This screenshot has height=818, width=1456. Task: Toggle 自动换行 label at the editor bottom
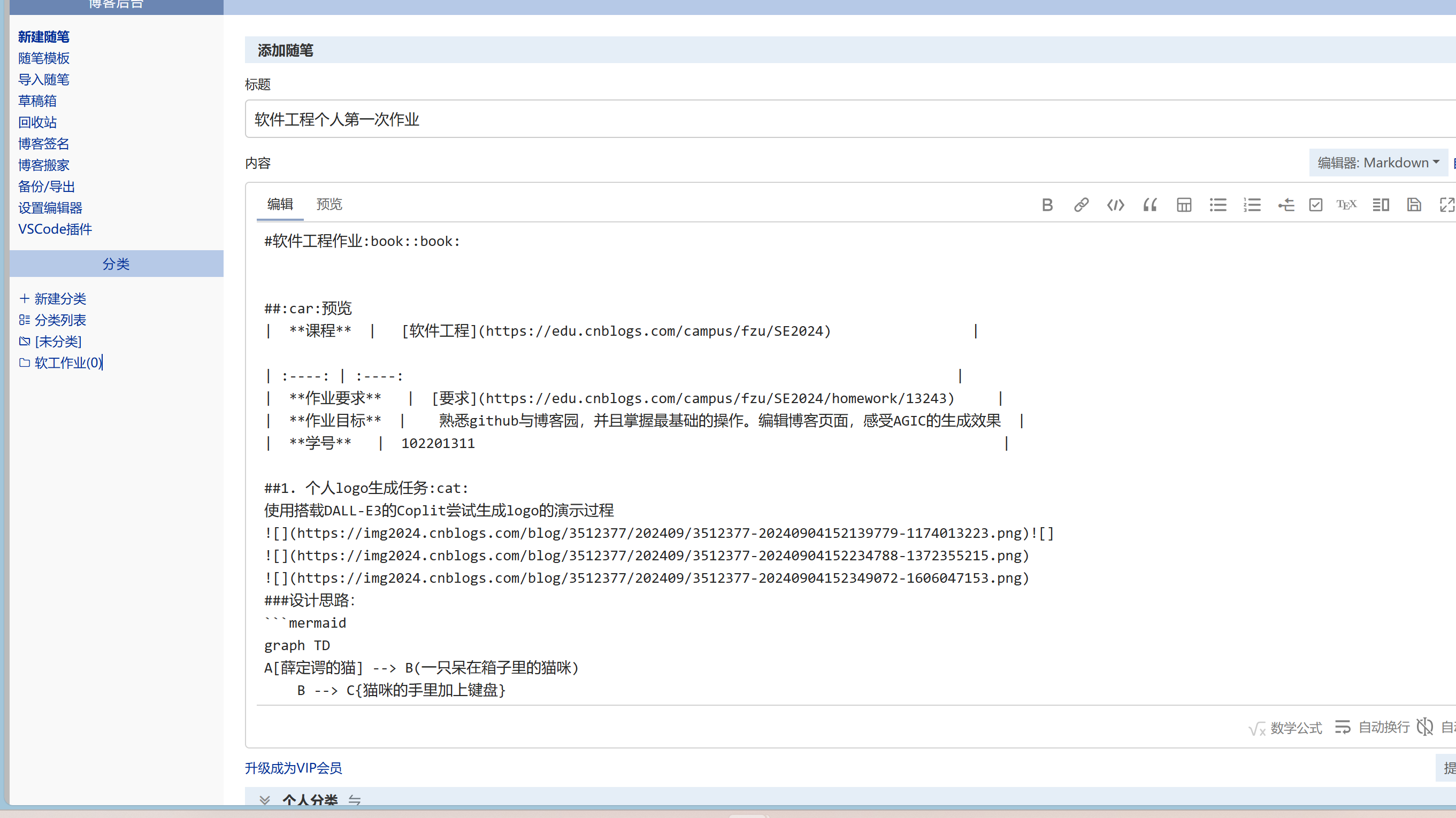click(1384, 727)
